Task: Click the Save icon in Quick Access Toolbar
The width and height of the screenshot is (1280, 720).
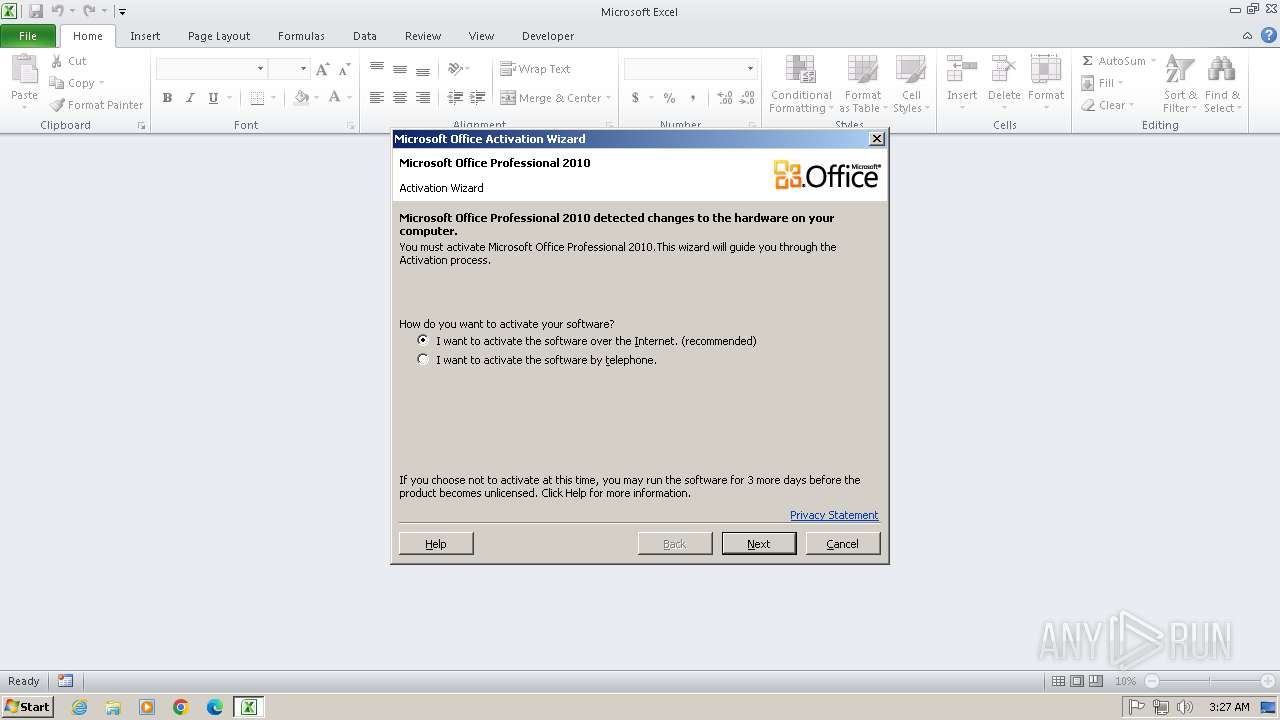Action: [x=36, y=11]
